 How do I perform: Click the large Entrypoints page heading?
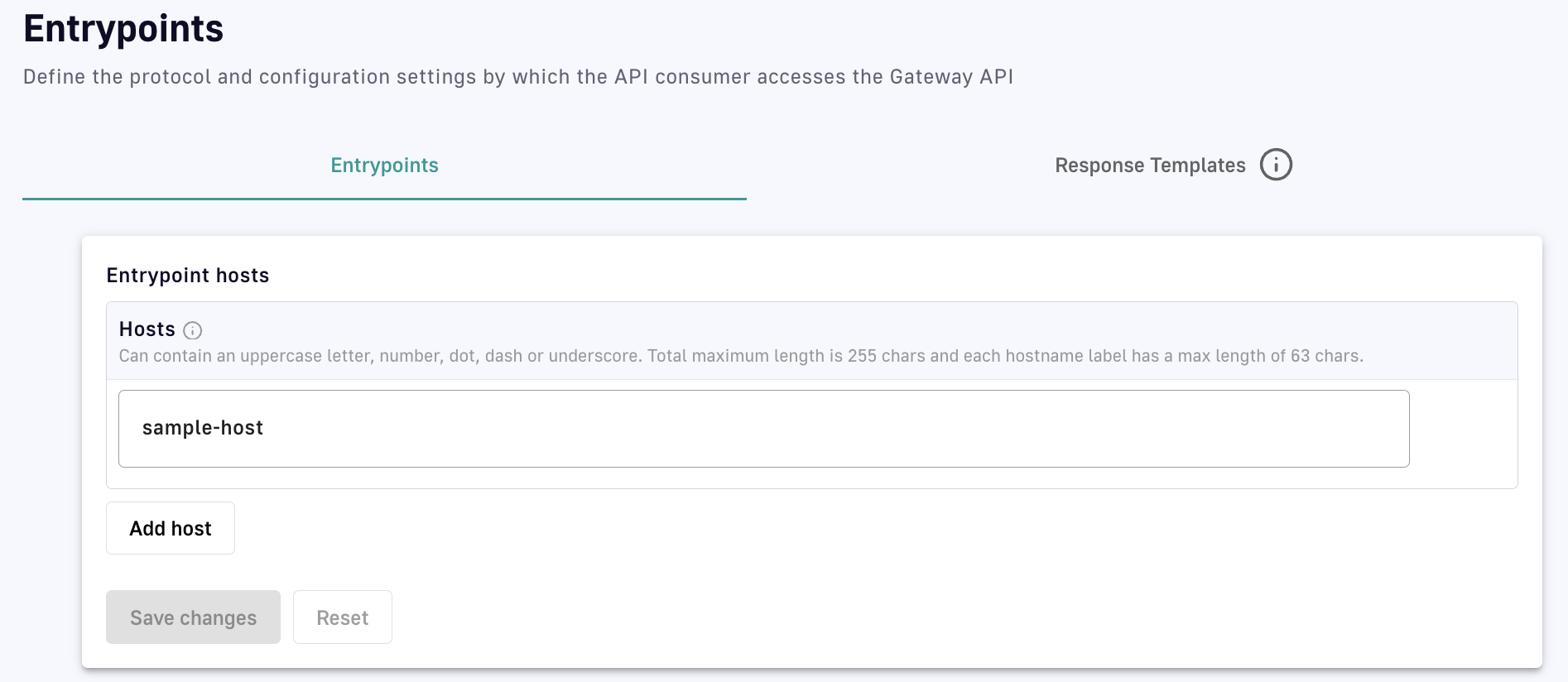coord(123,29)
